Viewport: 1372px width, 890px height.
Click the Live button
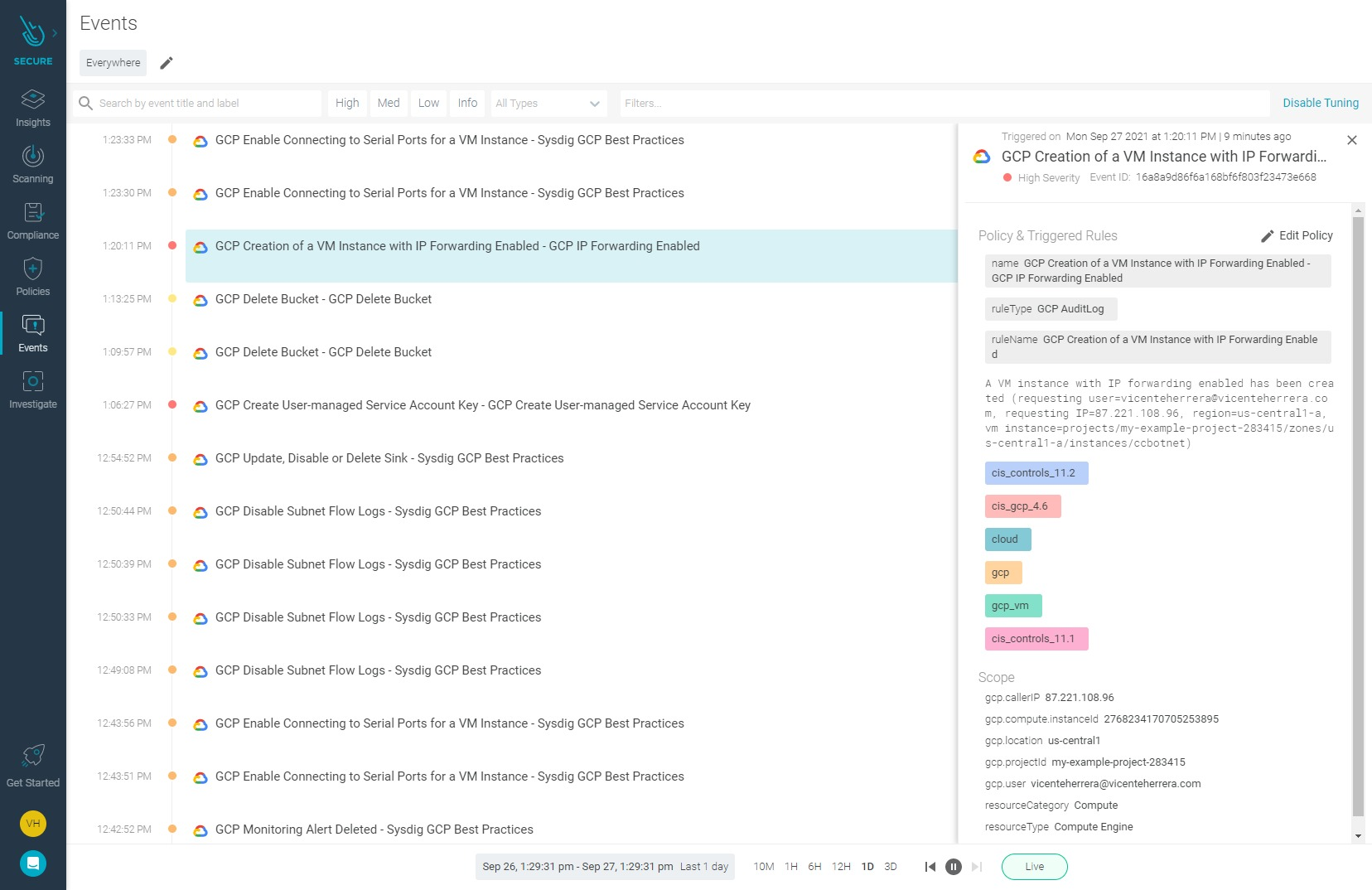point(1035,867)
